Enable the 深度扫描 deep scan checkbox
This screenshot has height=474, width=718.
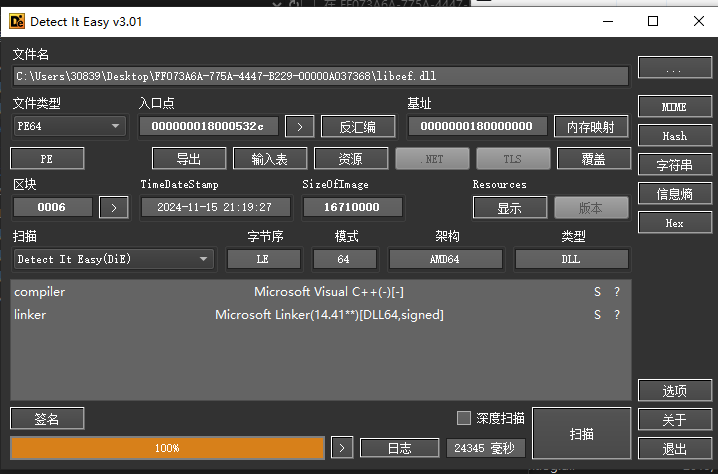pyautogui.click(x=464, y=418)
